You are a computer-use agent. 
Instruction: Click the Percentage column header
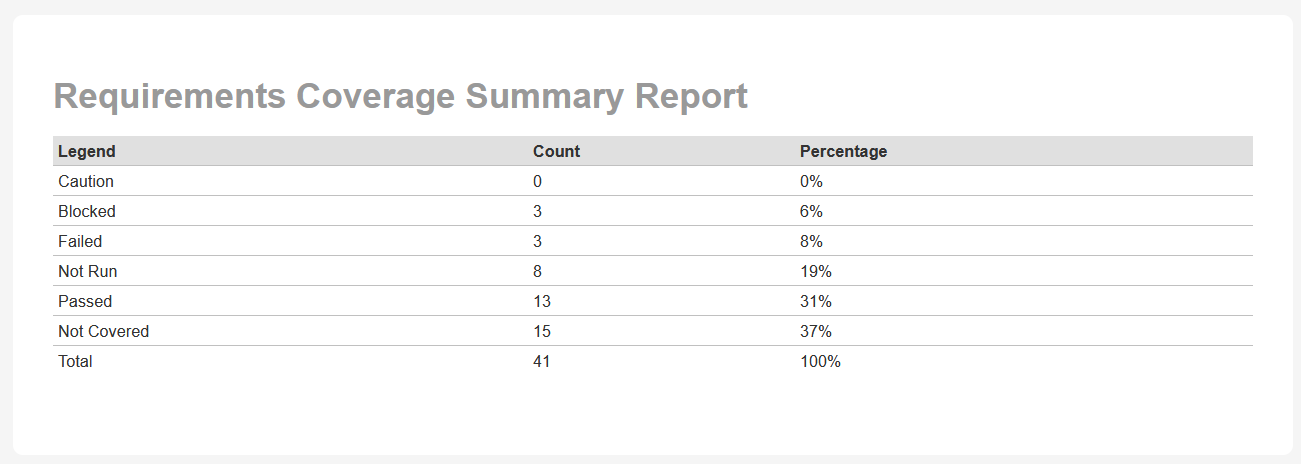coord(843,152)
